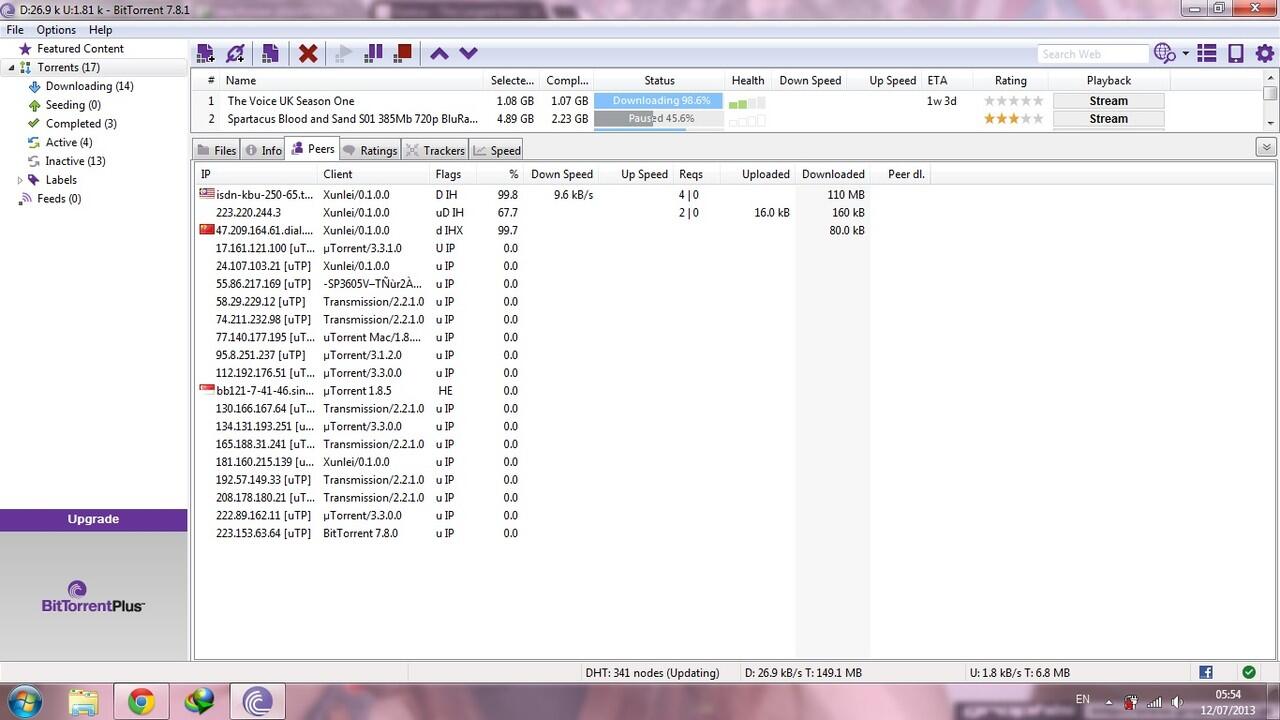Image resolution: width=1280 pixels, height=720 pixels.
Task: Select the Active (4) category
Action: pos(68,142)
